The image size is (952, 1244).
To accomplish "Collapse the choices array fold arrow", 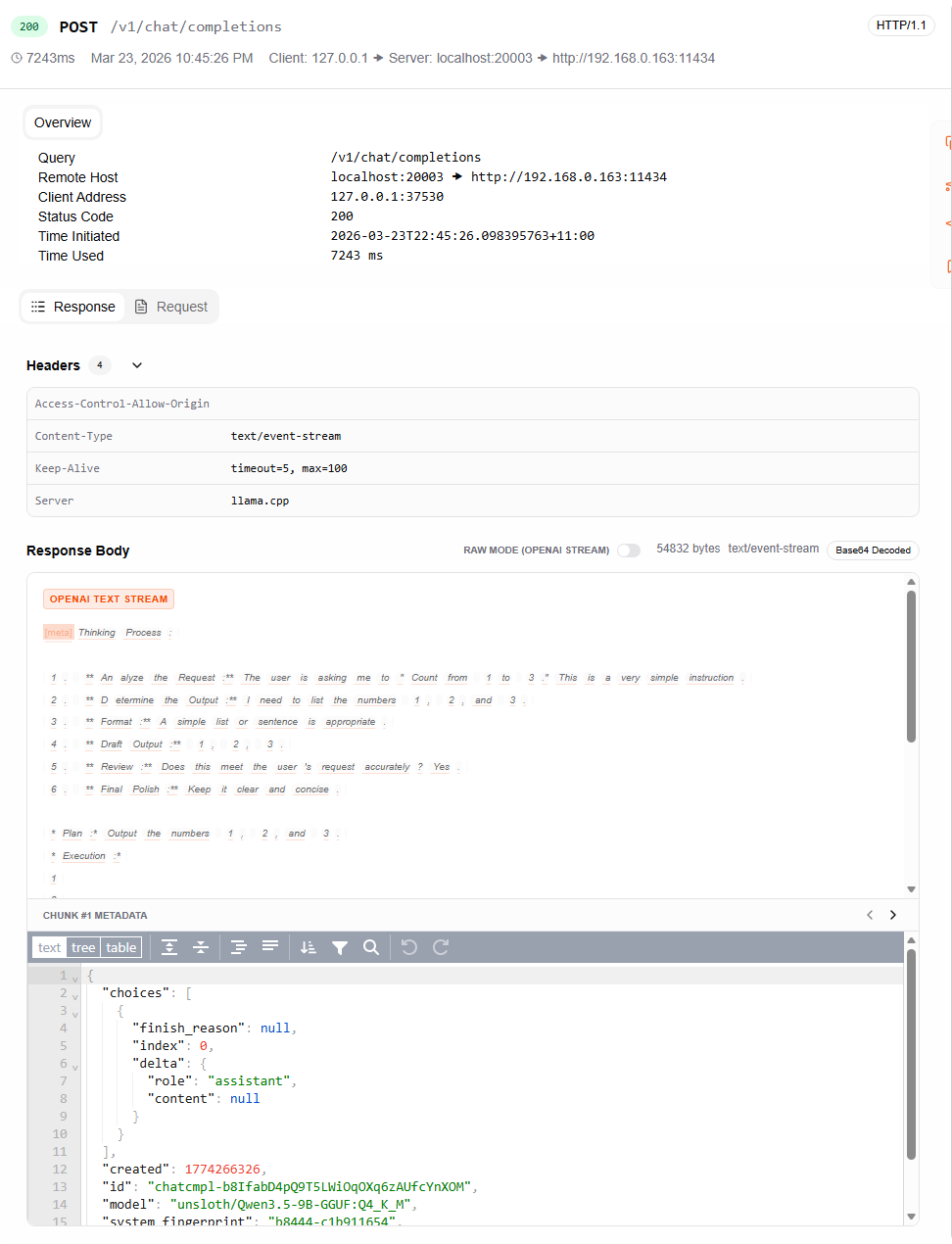I will [x=75, y=996].
